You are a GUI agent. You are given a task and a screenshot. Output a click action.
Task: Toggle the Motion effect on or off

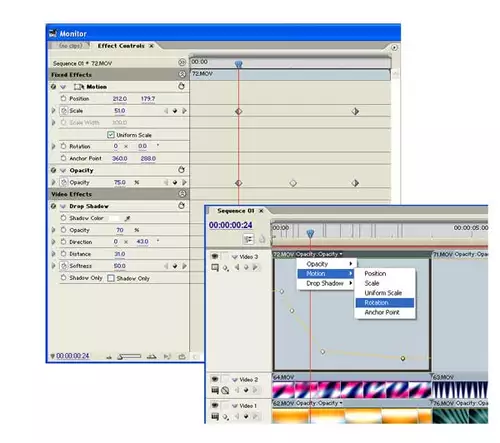(x=53, y=87)
